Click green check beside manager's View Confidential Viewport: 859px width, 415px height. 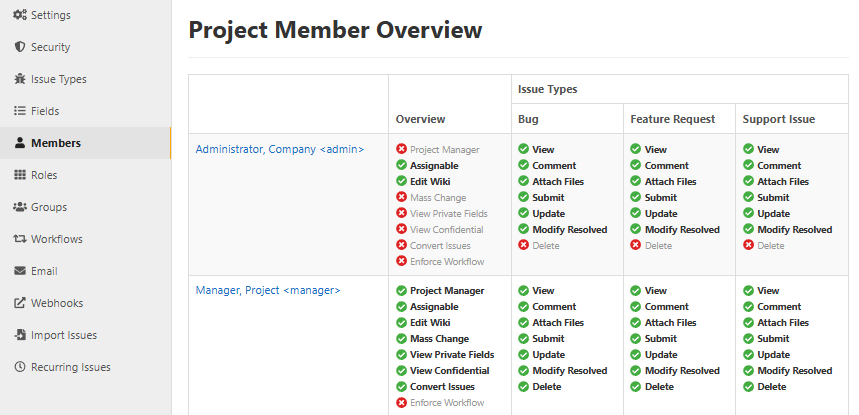tap(402, 370)
